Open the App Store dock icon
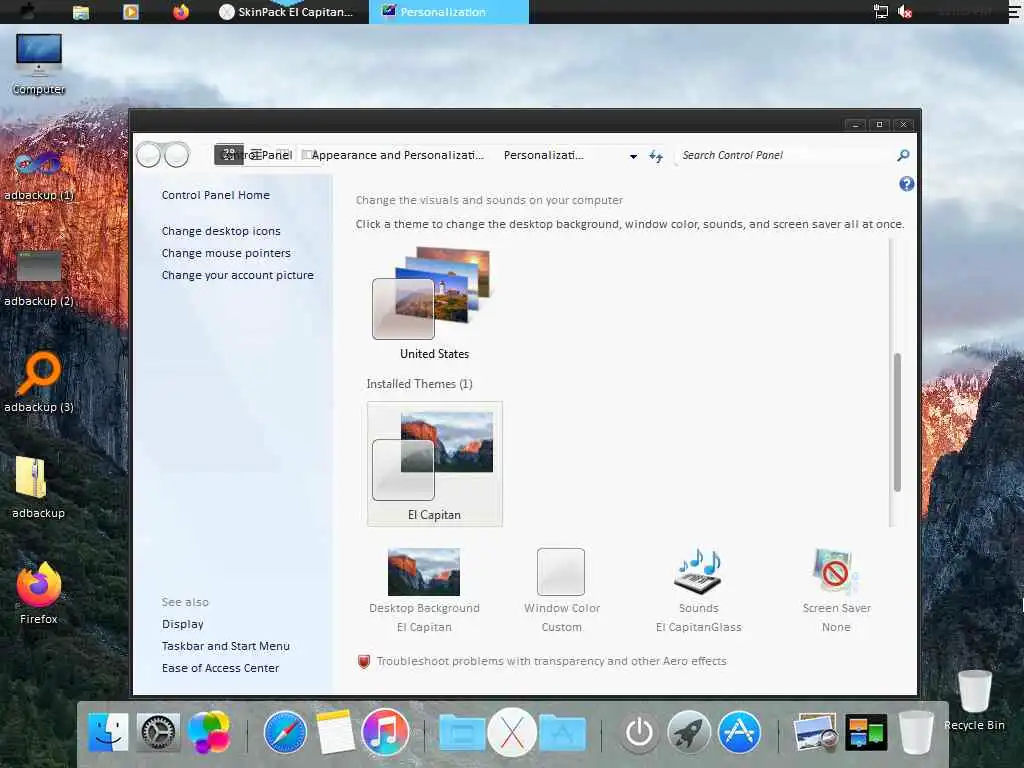Screen dimensions: 1024x768 (739, 732)
